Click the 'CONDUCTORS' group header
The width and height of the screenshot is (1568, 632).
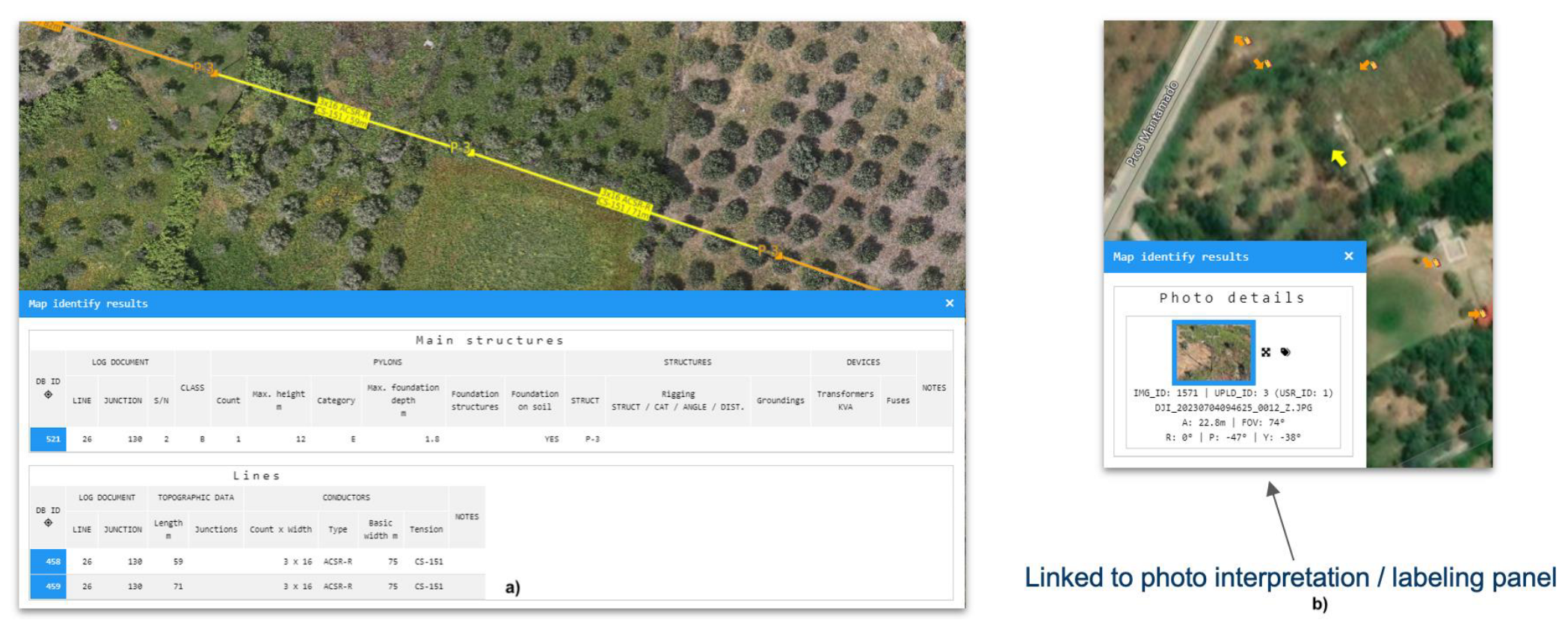tap(346, 497)
